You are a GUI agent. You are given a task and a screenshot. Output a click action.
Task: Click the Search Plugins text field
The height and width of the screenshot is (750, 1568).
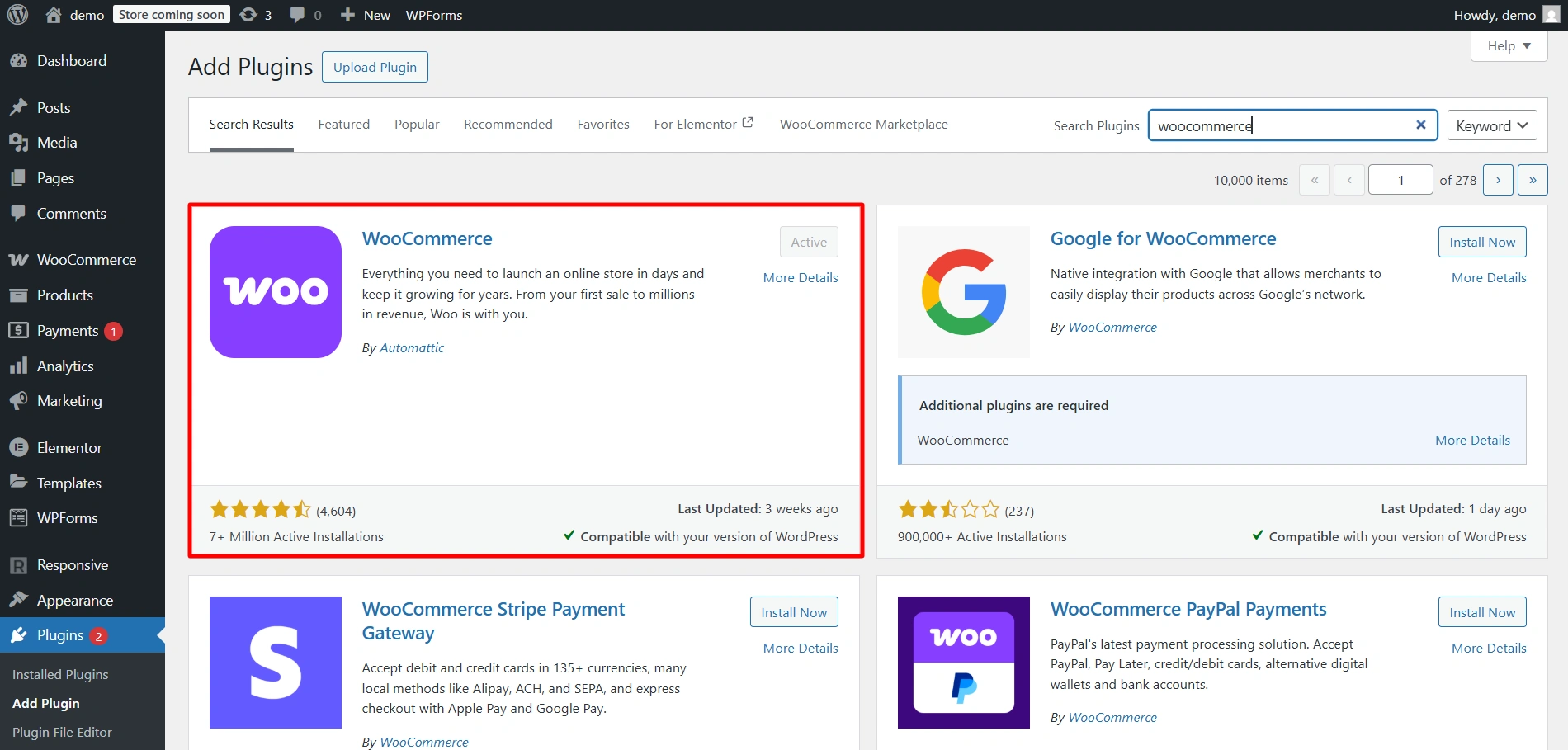[x=1292, y=125]
